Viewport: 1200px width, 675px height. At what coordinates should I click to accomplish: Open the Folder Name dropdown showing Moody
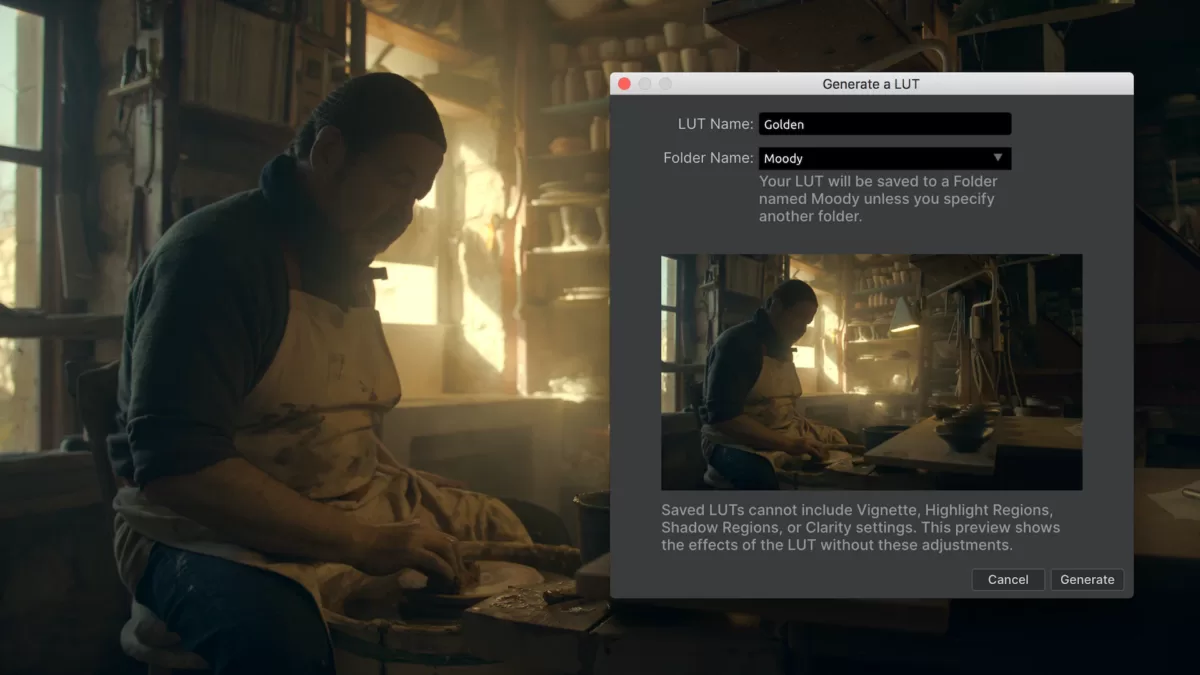885,158
